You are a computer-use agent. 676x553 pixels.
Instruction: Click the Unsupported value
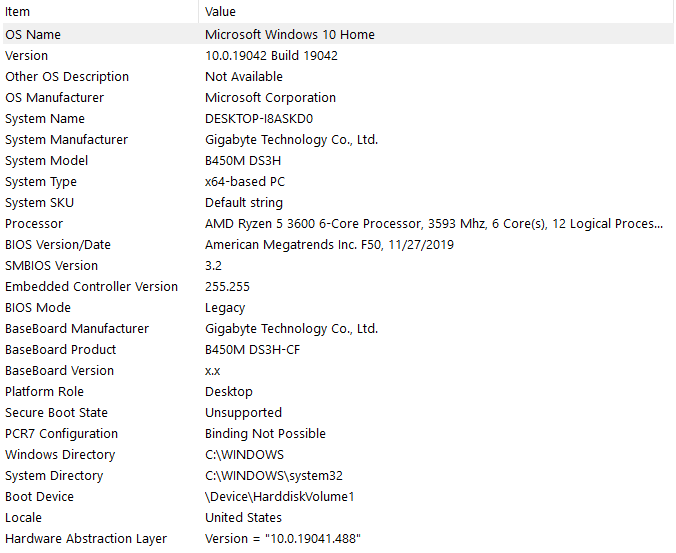[x=243, y=413]
